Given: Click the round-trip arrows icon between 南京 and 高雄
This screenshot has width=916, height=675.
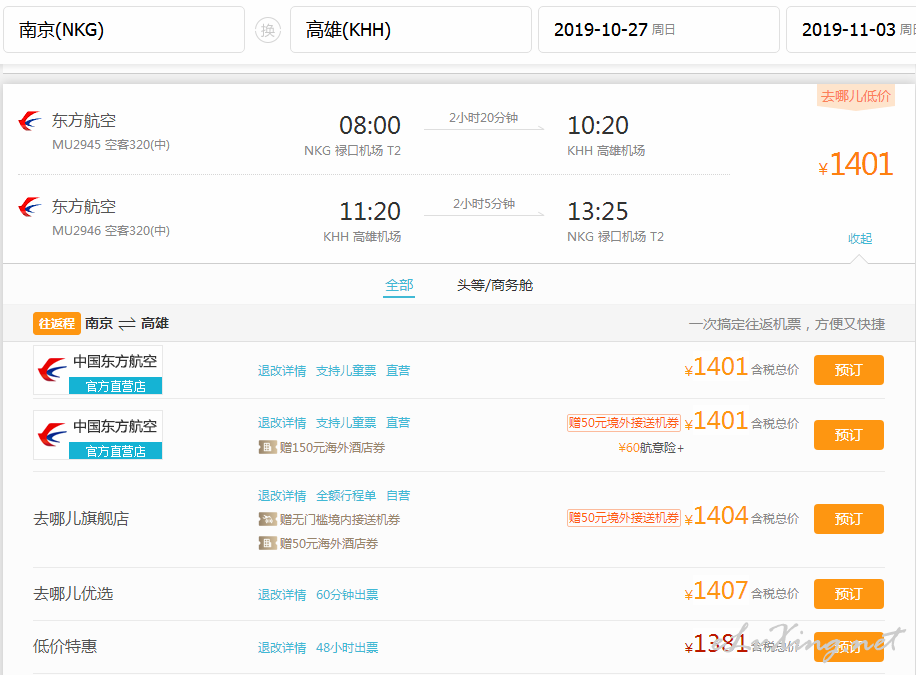Looking at the screenshot, I should click(x=127, y=324).
